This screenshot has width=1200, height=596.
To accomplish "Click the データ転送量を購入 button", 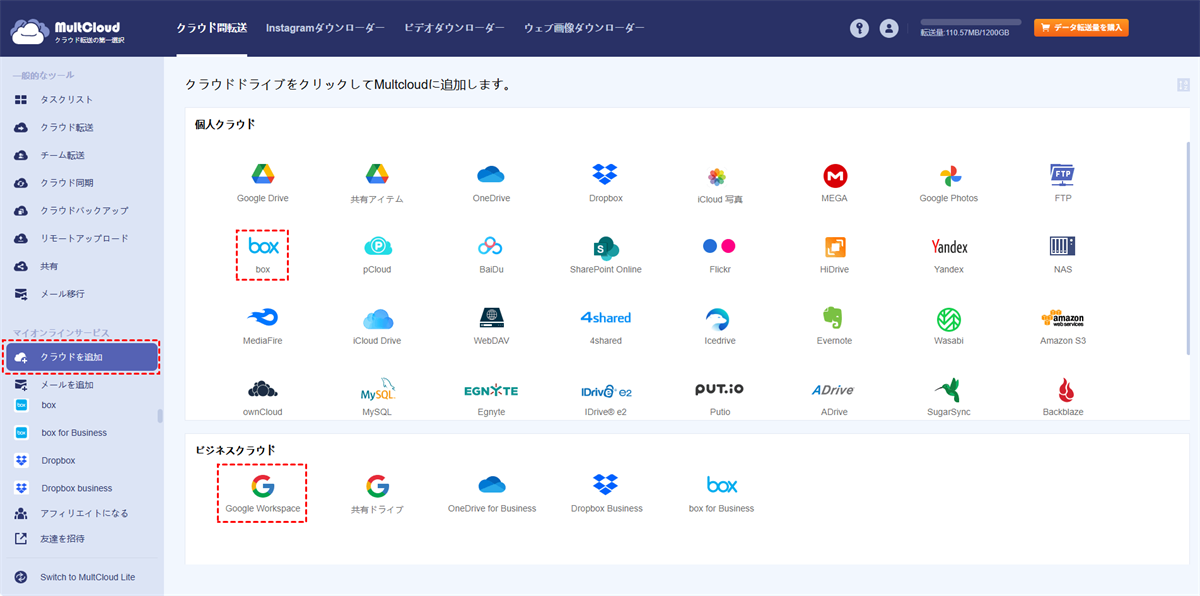I will [1081, 28].
